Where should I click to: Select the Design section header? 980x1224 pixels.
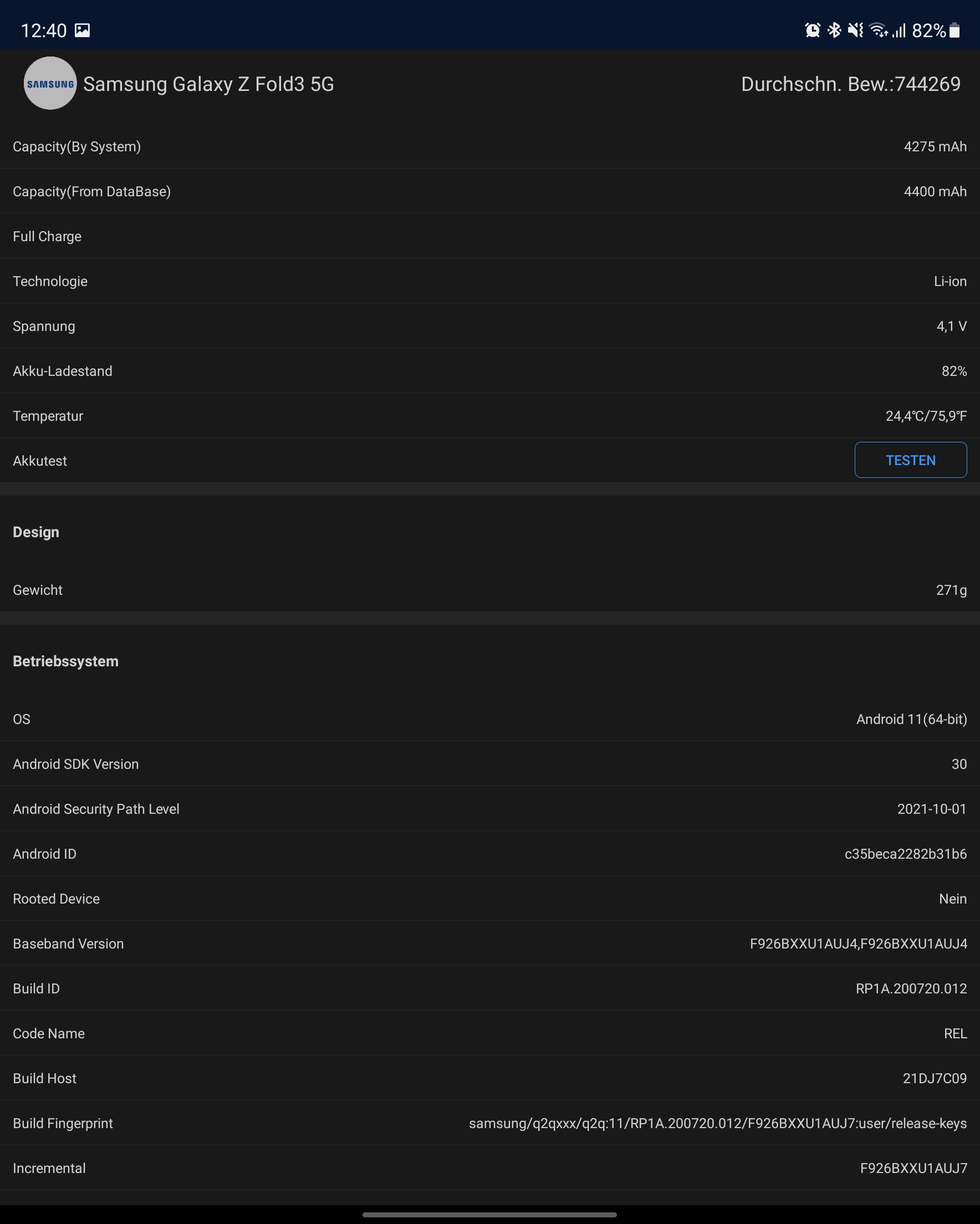[36, 532]
